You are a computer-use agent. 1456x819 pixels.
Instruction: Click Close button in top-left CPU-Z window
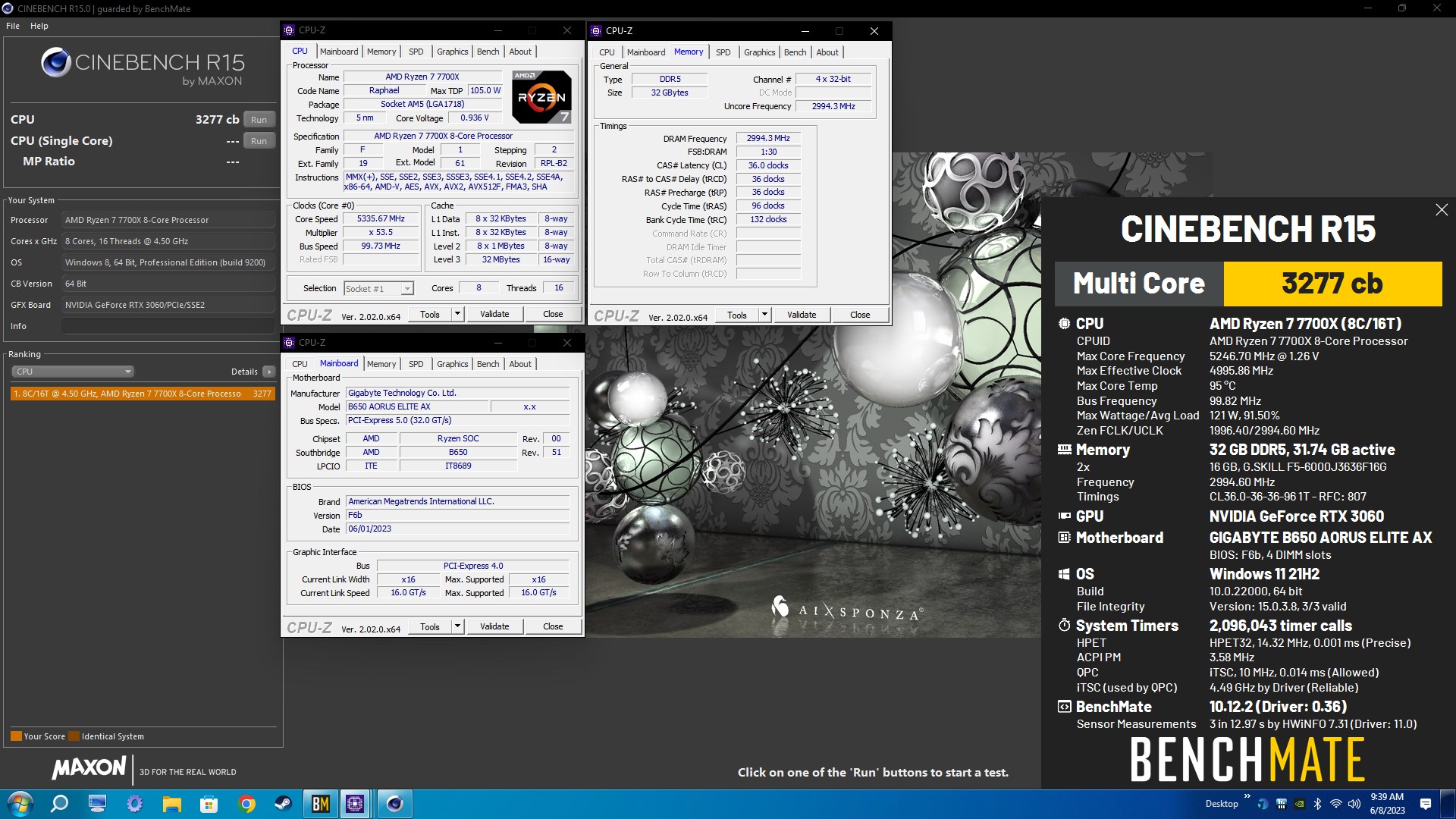(x=553, y=314)
